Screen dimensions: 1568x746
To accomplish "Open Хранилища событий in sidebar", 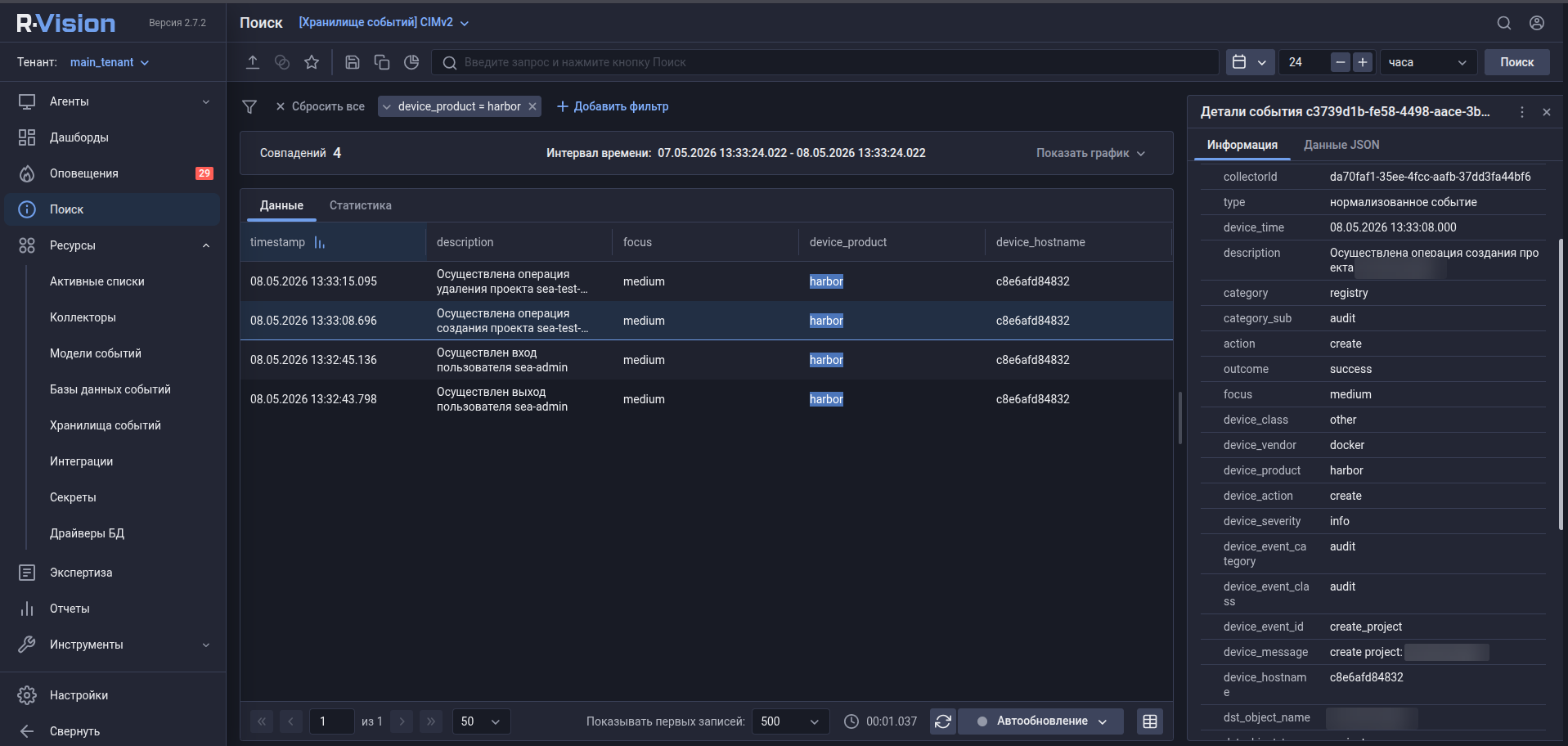I will point(105,425).
